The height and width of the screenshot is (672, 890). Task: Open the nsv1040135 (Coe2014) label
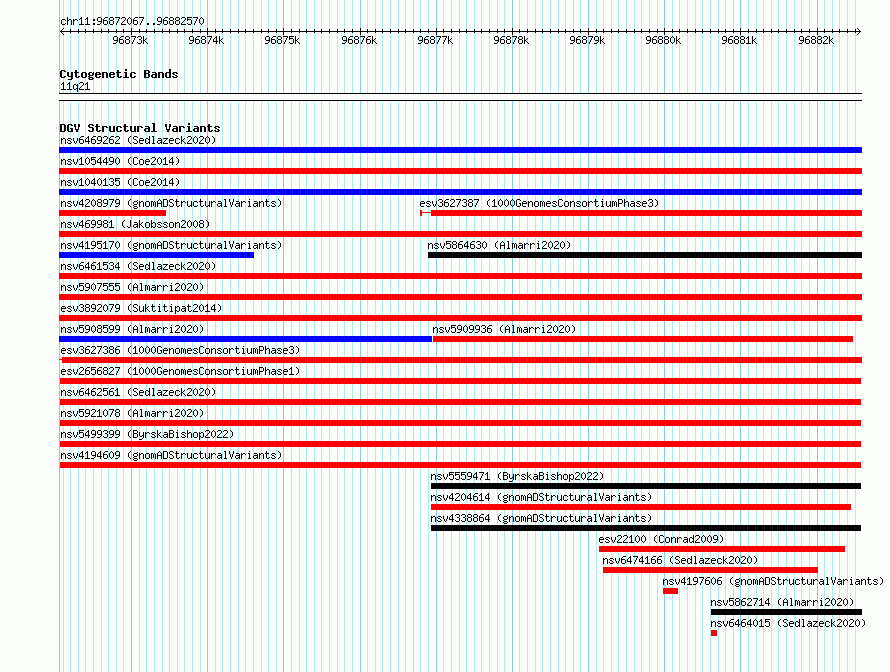tap(120, 182)
